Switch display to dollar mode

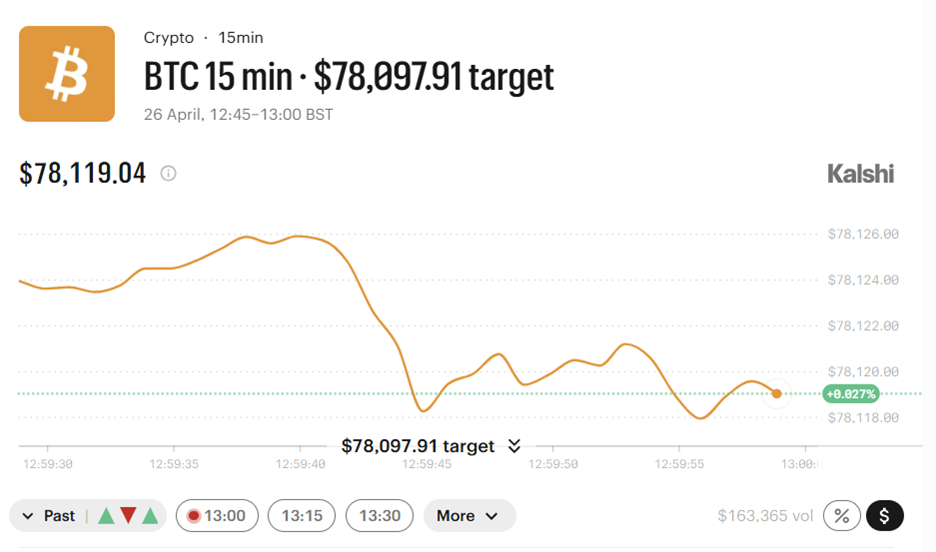click(885, 516)
